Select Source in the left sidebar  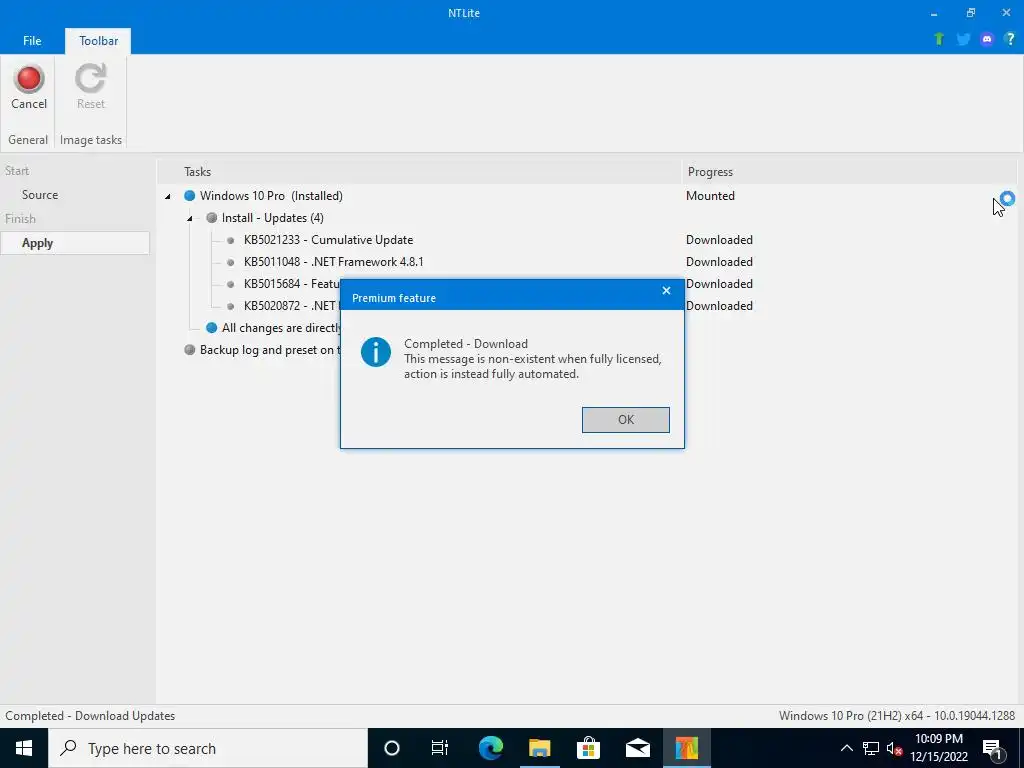click(x=40, y=195)
